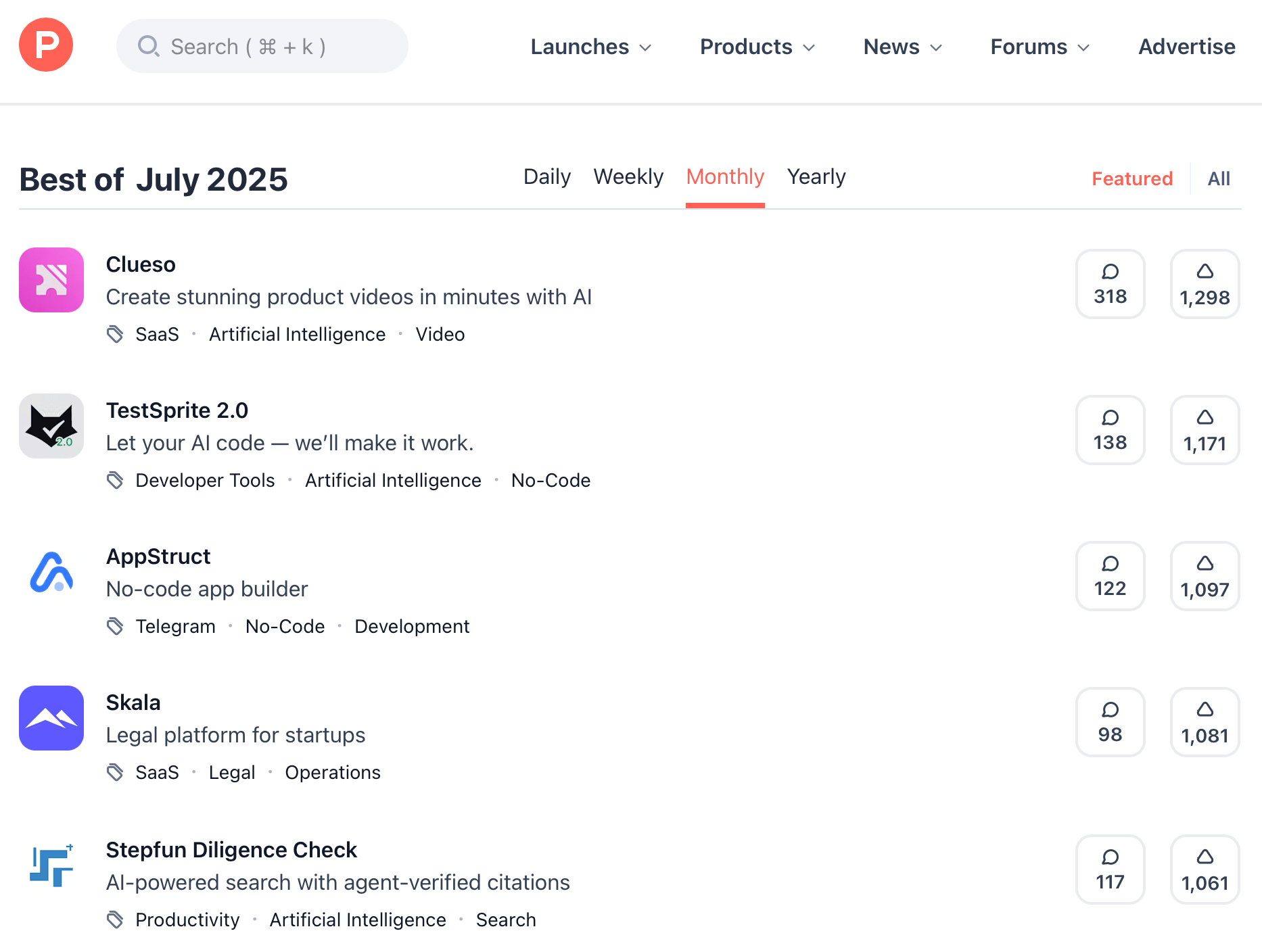Click the tag icon beside Clueso's SaaS
The height and width of the screenshot is (952, 1262).
tap(115, 334)
